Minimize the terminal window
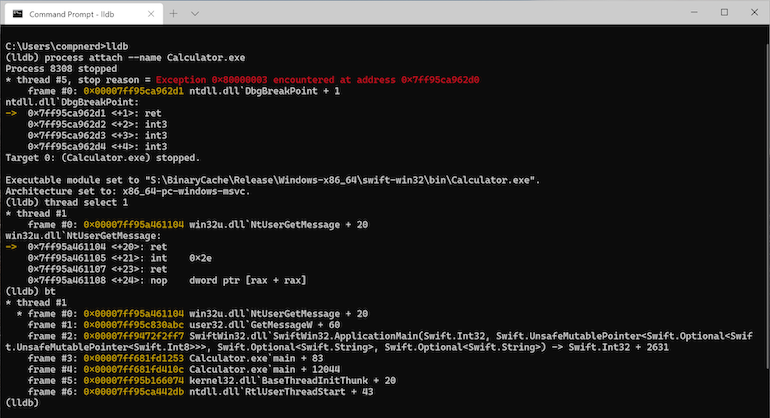770x418 pixels. pos(661,13)
